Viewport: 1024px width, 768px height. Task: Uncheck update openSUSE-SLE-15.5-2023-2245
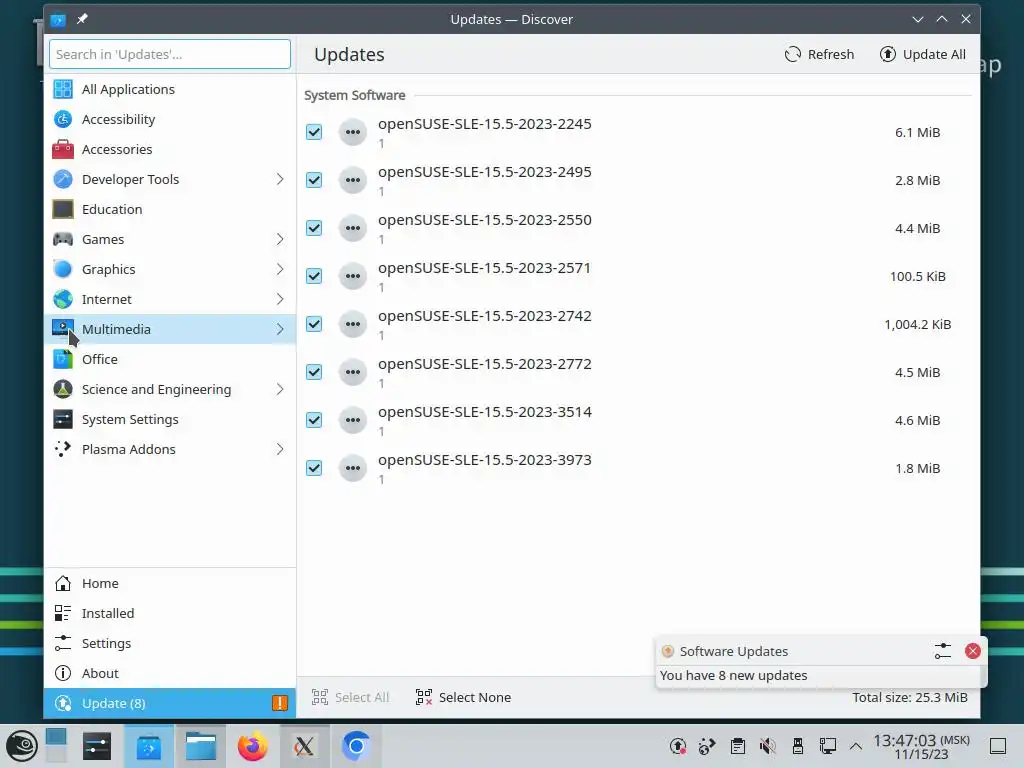314,133
